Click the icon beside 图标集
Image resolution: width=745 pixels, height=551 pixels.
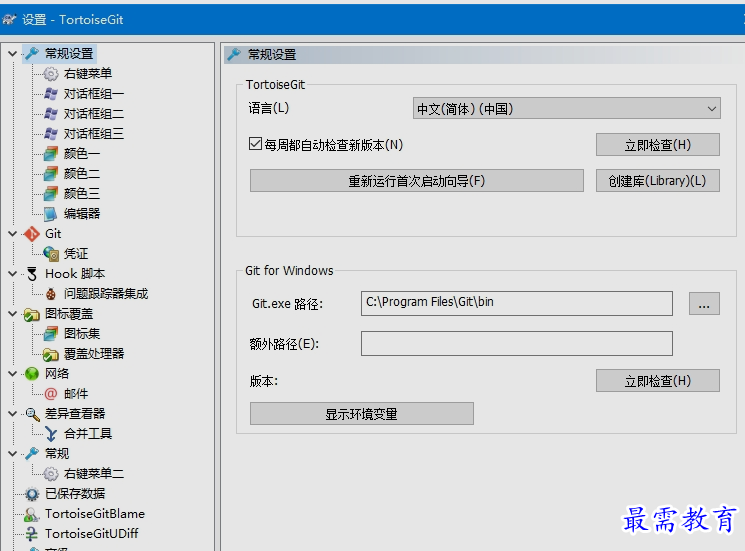51,333
